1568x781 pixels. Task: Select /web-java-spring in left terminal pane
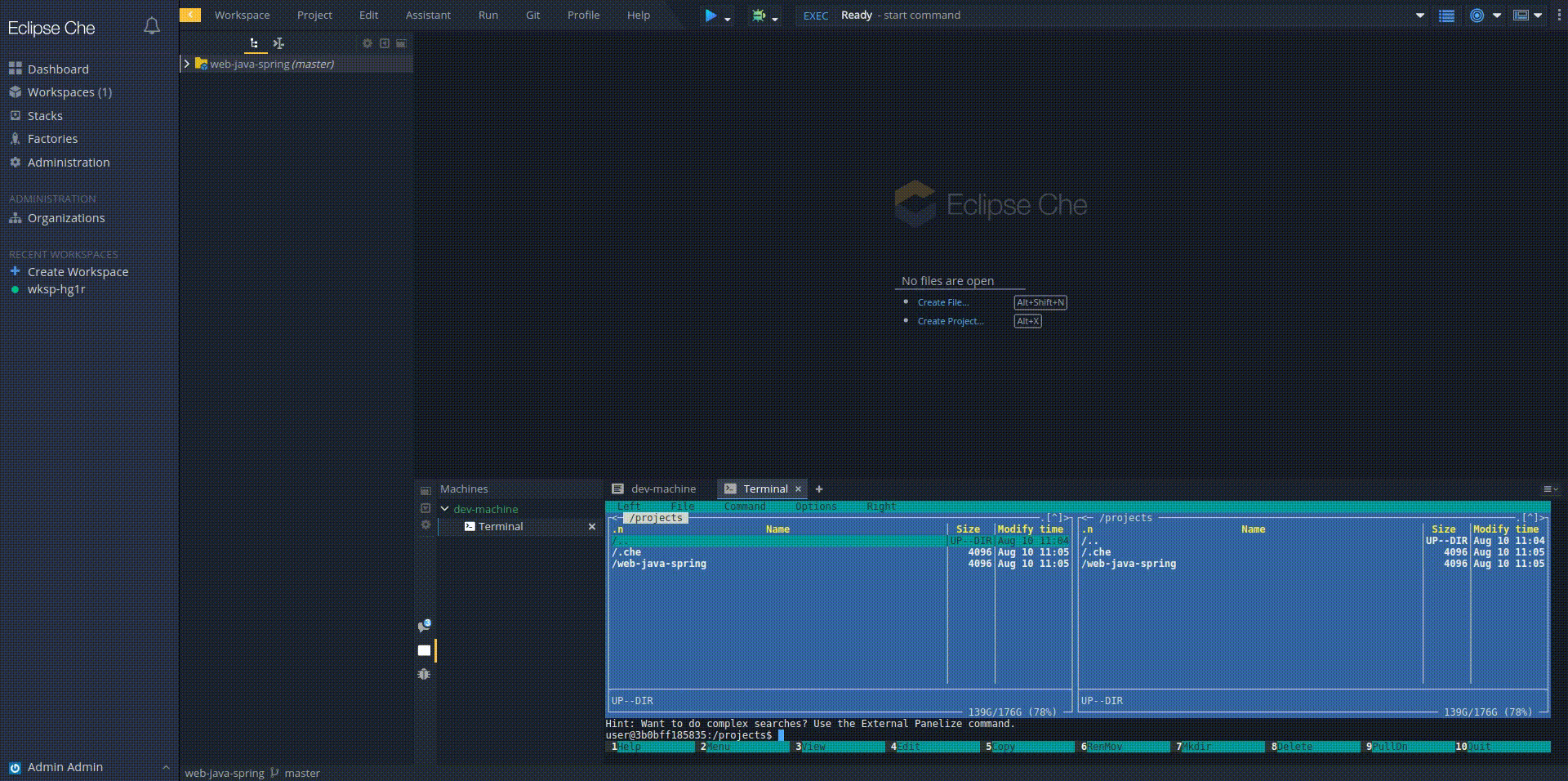click(659, 564)
